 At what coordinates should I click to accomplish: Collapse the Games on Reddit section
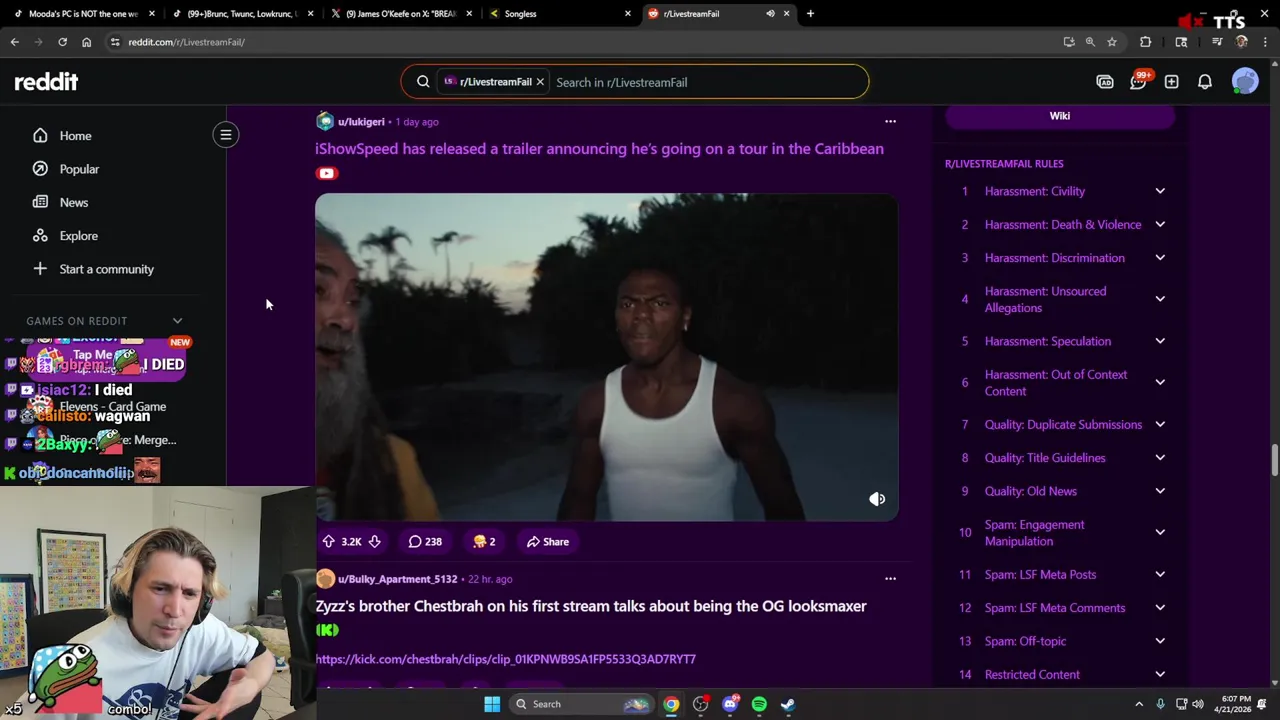177,321
